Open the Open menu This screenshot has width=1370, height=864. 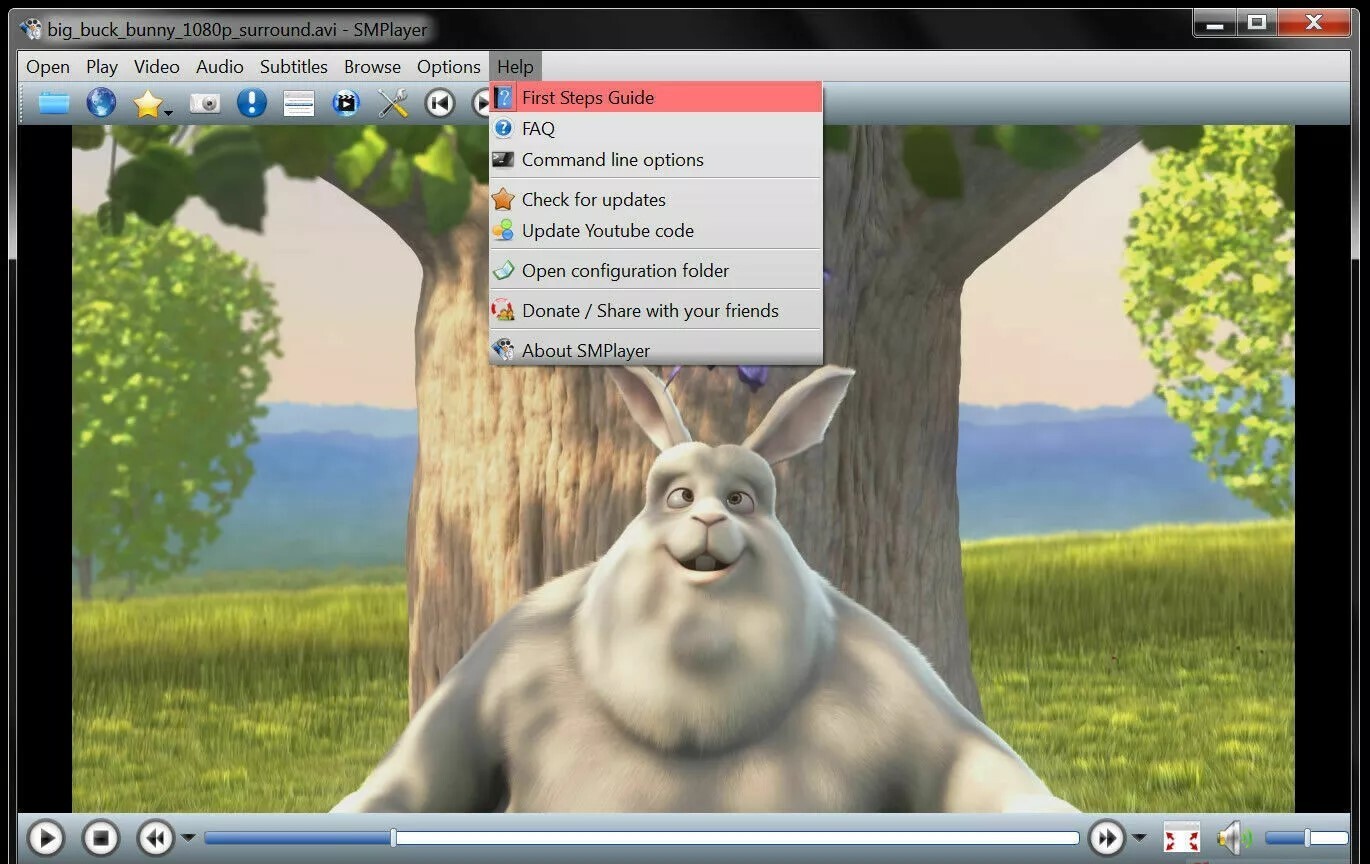tap(48, 67)
